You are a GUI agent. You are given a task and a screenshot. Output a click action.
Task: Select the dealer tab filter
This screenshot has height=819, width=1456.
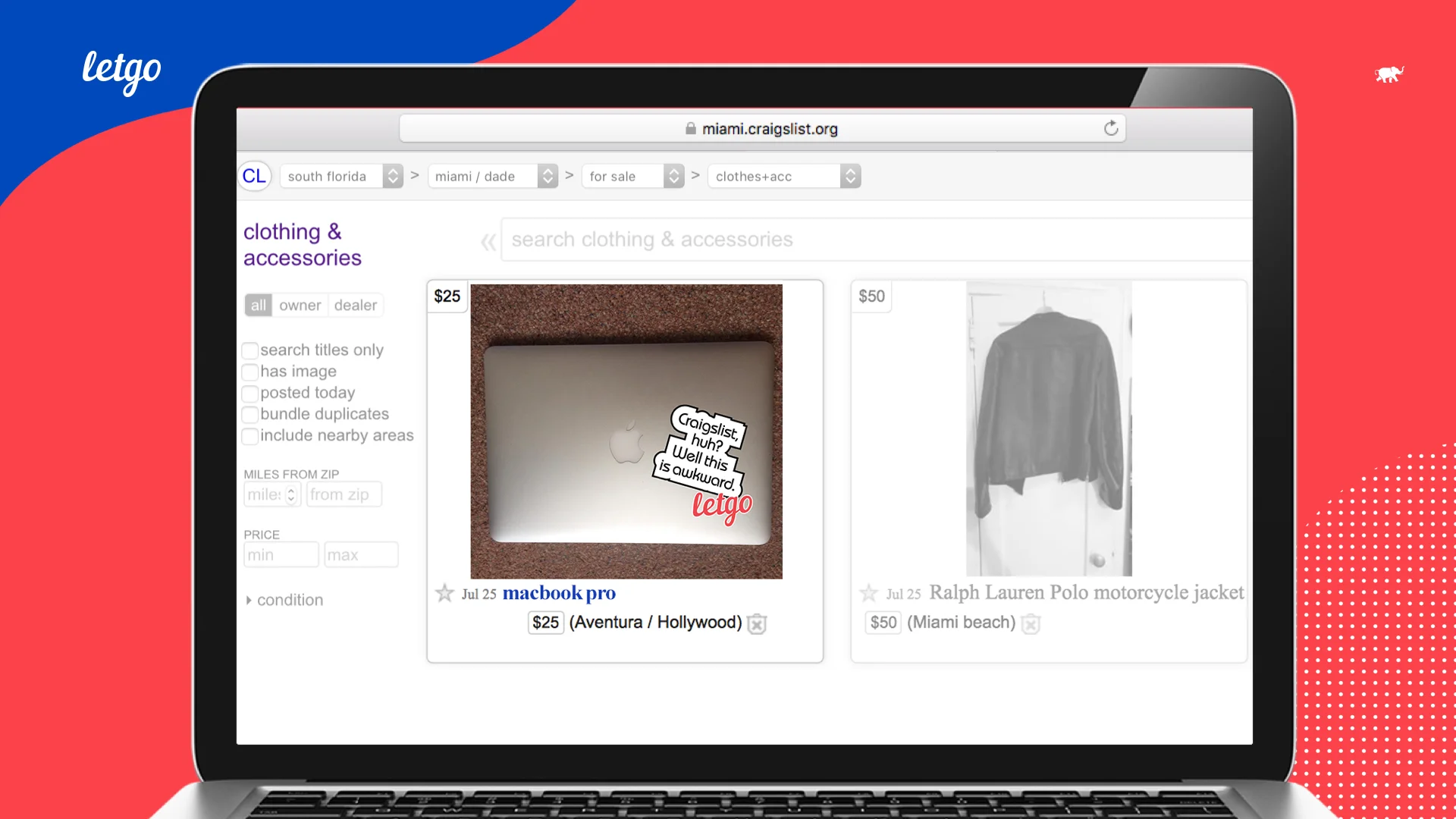point(355,305)
